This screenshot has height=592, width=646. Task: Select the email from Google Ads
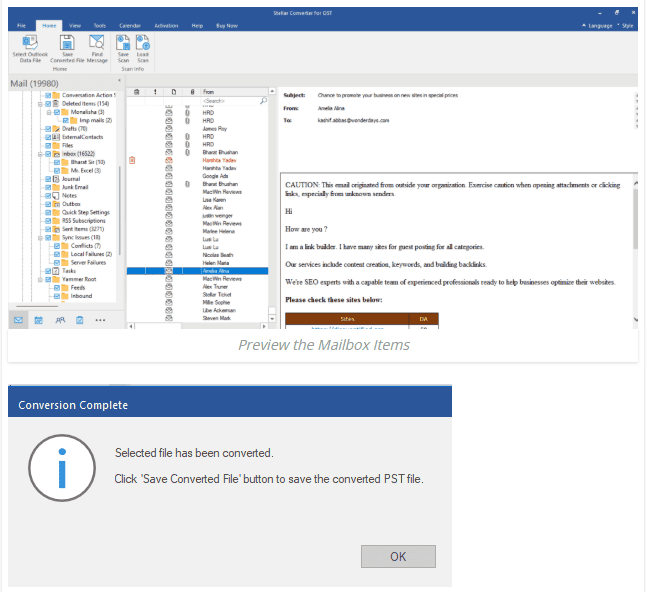tap(214, 176)
